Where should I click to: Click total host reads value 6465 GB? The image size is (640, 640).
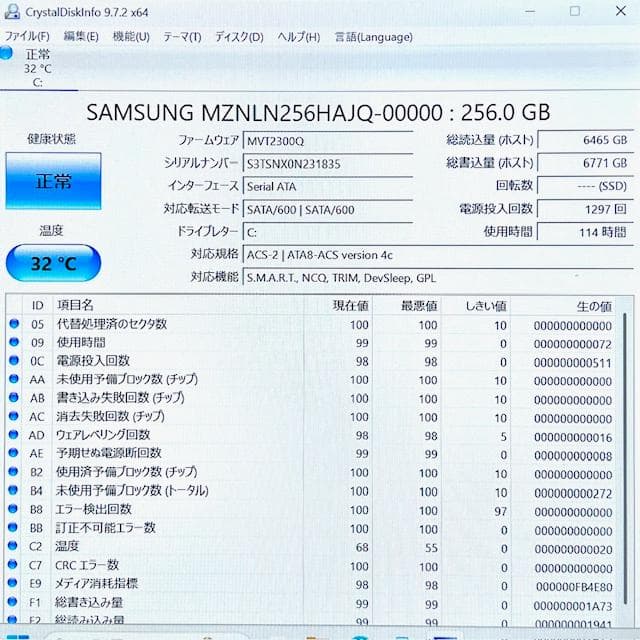tap(585, 140)
